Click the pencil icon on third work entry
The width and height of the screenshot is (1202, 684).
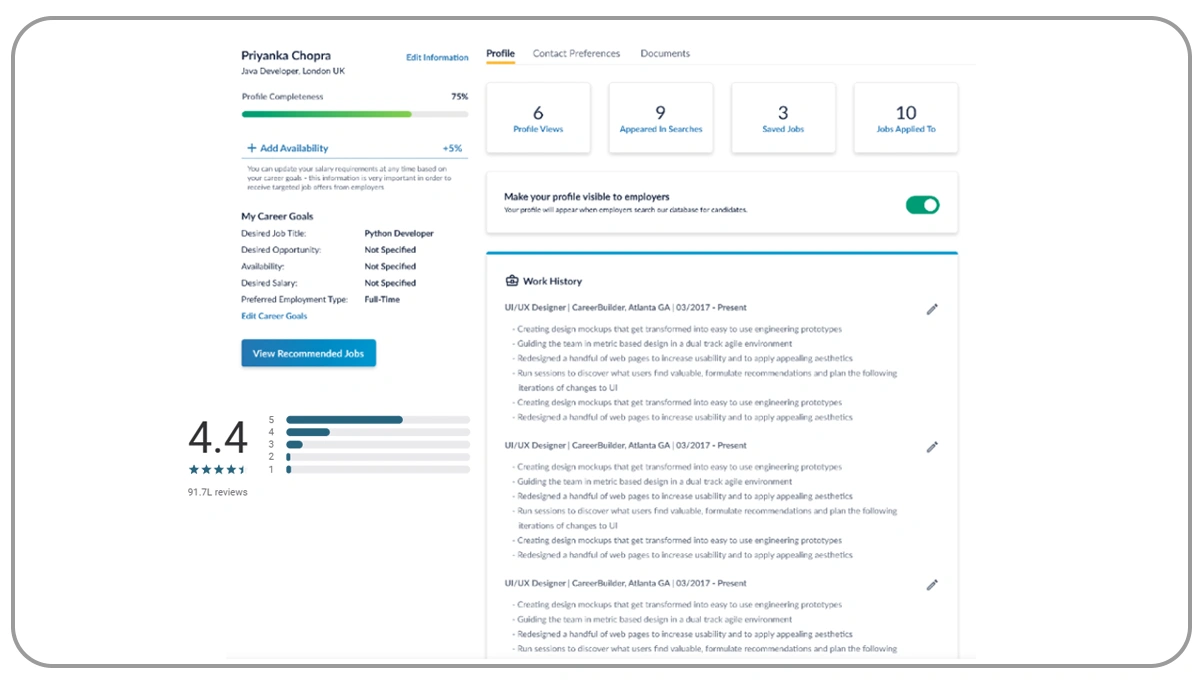tap(932, 585)
